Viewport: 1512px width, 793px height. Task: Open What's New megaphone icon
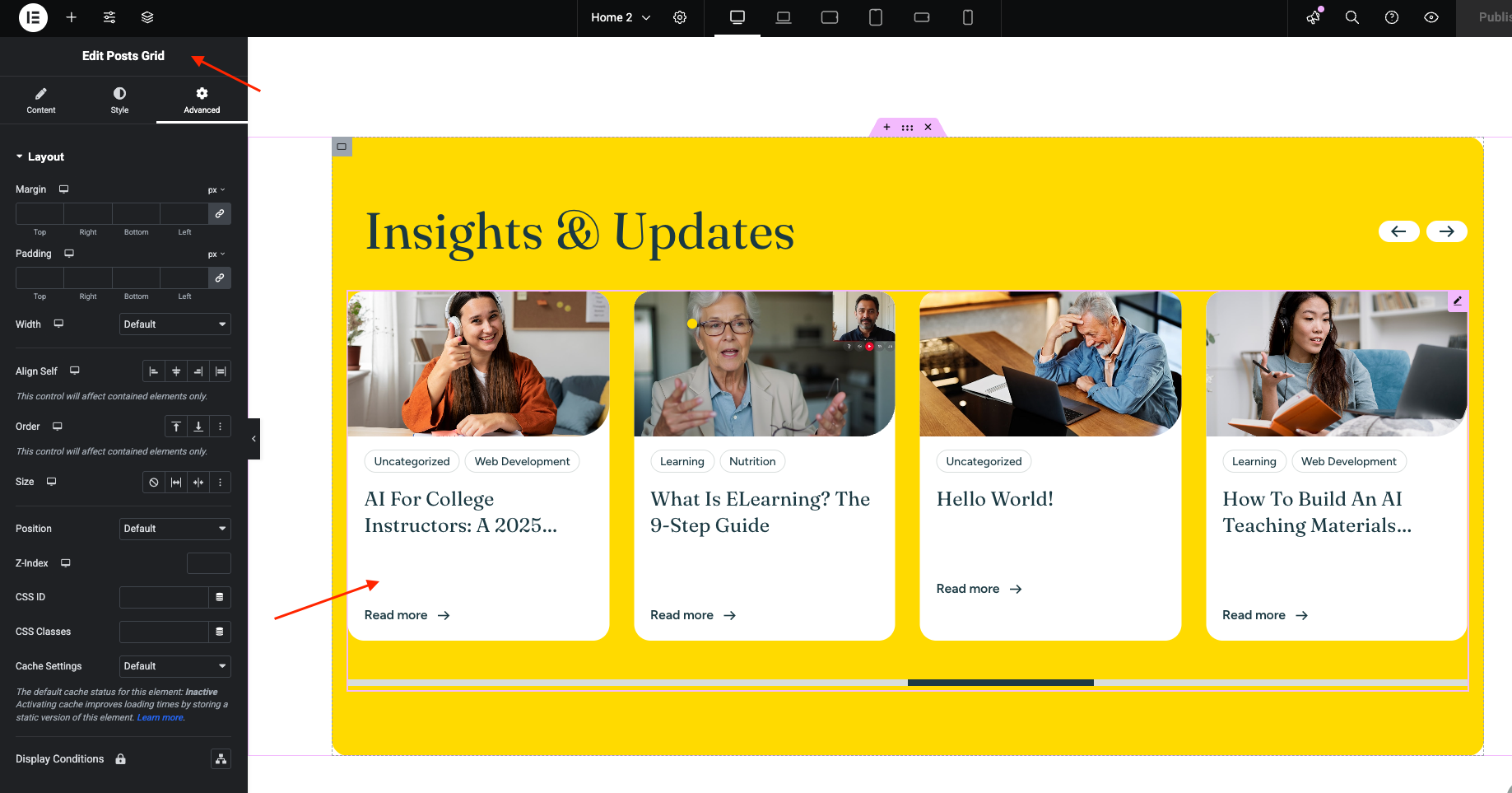(1314, 17)
